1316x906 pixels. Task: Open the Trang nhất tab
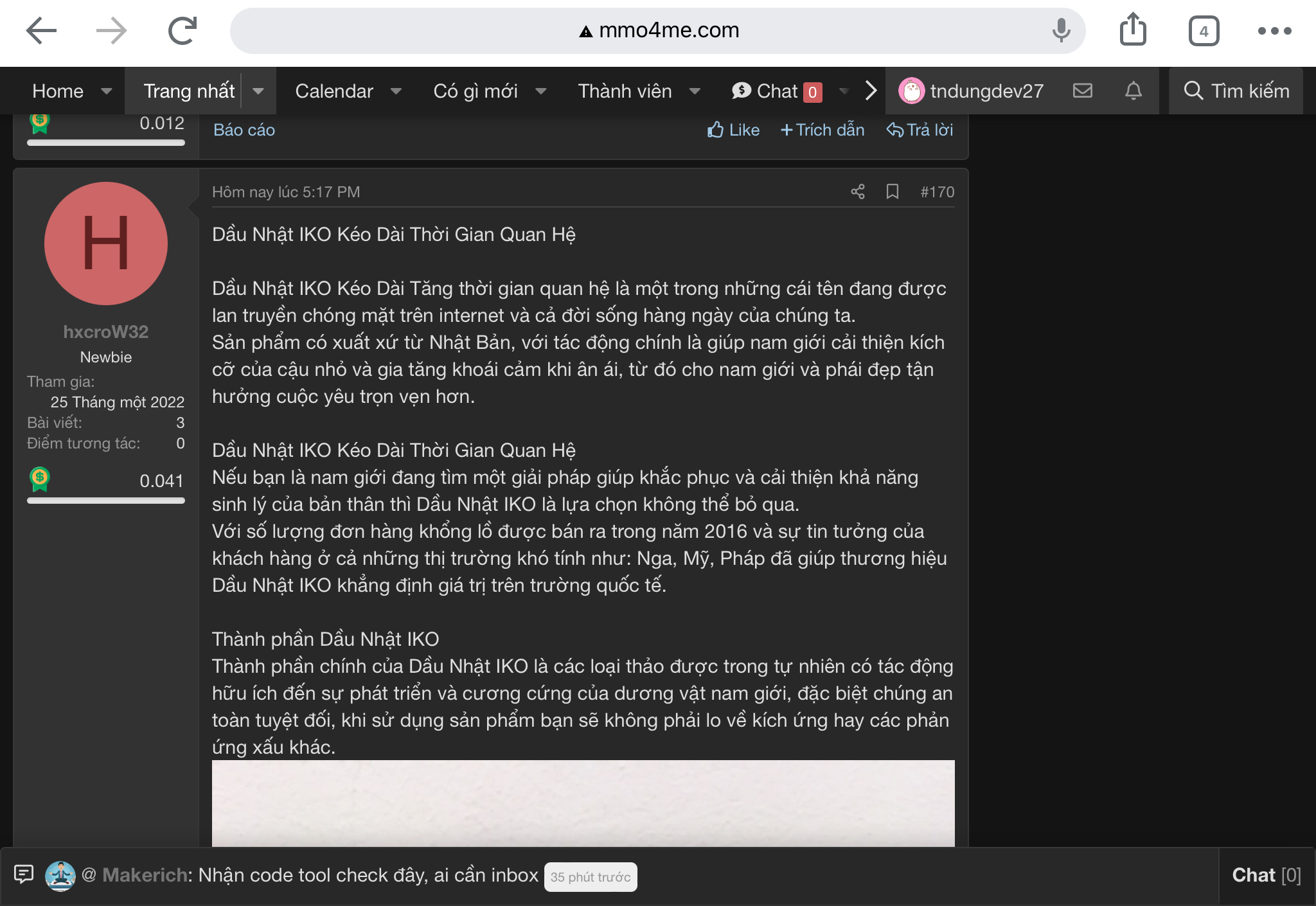189,91
